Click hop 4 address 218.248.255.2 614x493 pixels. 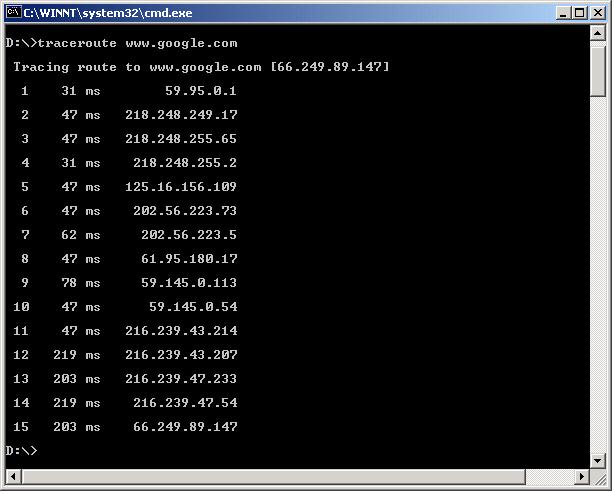(185, 163)
